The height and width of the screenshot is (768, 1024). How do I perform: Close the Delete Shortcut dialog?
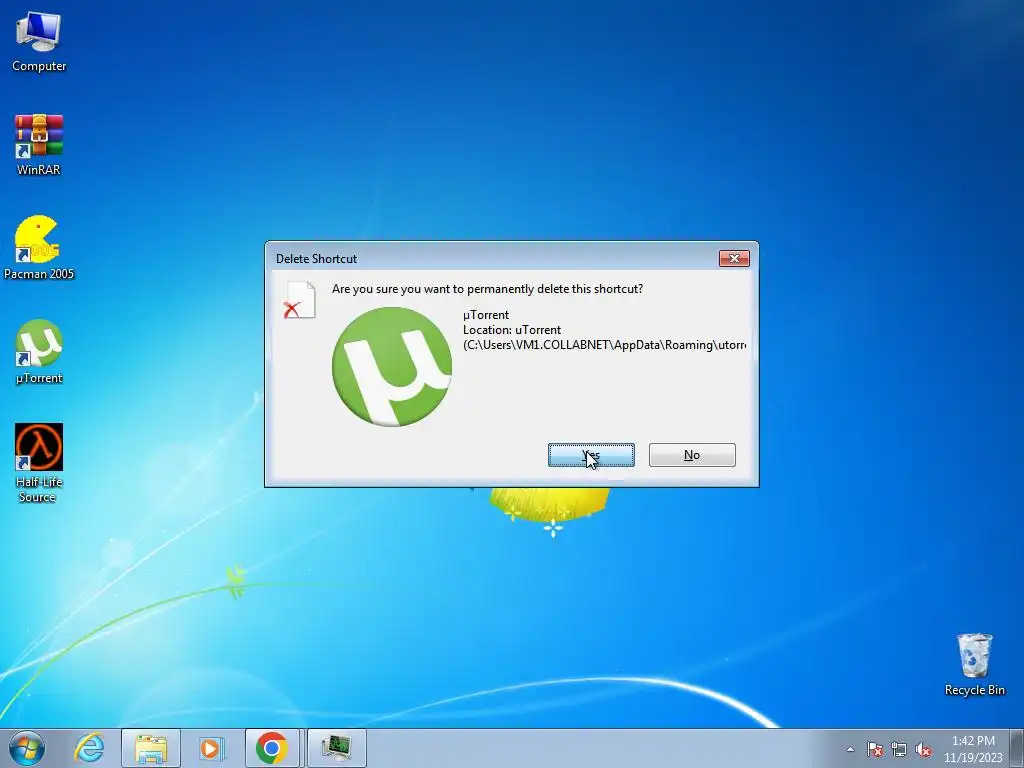coord(734,259)
